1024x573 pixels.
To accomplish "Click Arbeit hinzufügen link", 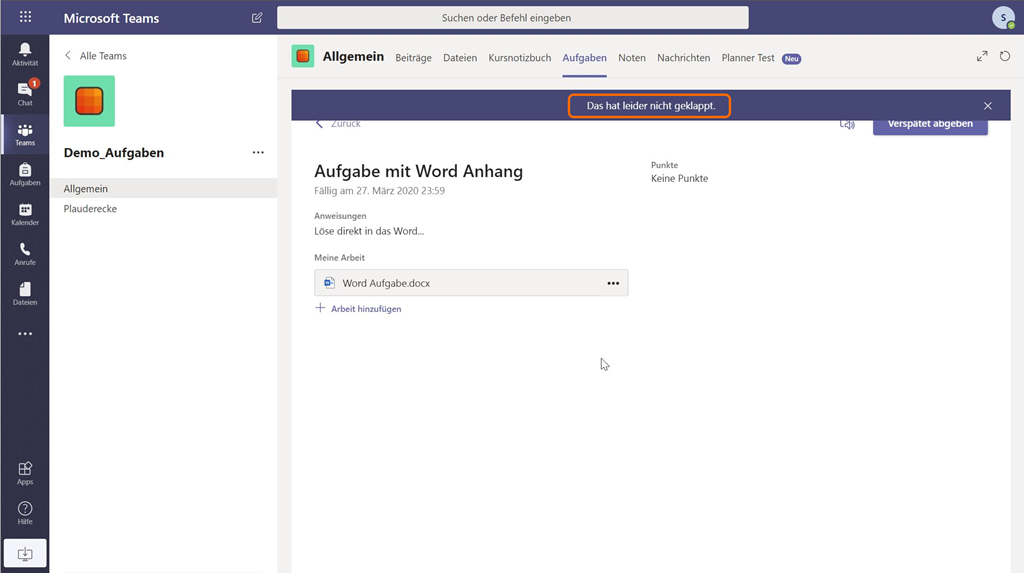I will [x=365, y=309].
